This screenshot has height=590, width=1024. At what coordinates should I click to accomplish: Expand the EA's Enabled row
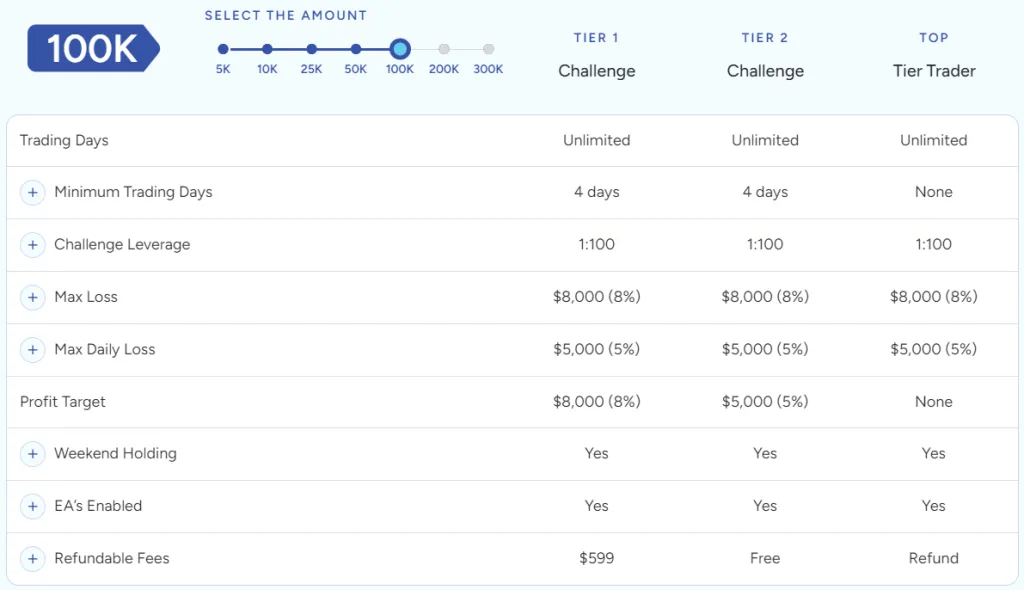coord(32,506)
